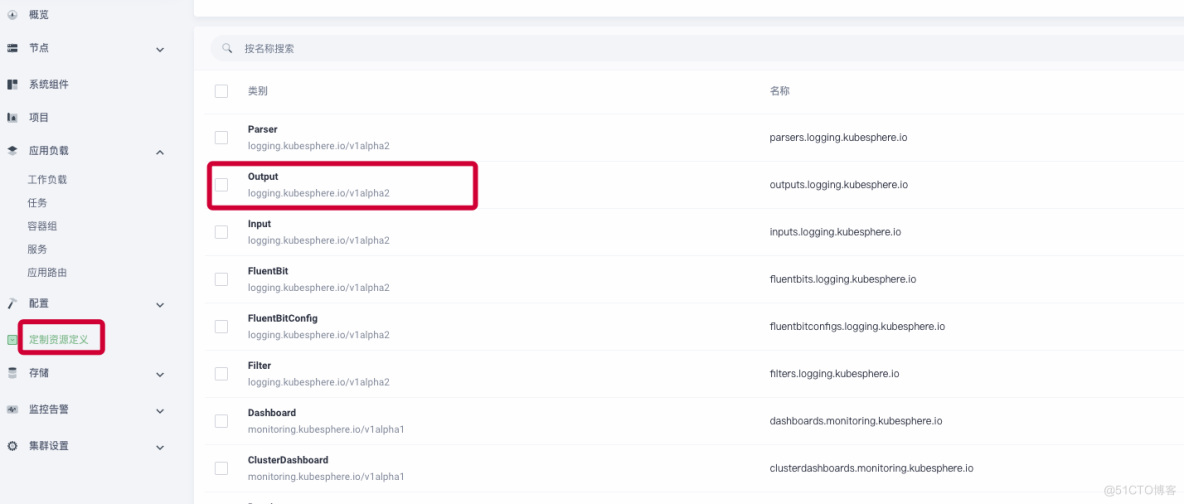Focus the 按名称搜索 search field
The width and height of the screenshot is (1184, 504).
point(695,48)
